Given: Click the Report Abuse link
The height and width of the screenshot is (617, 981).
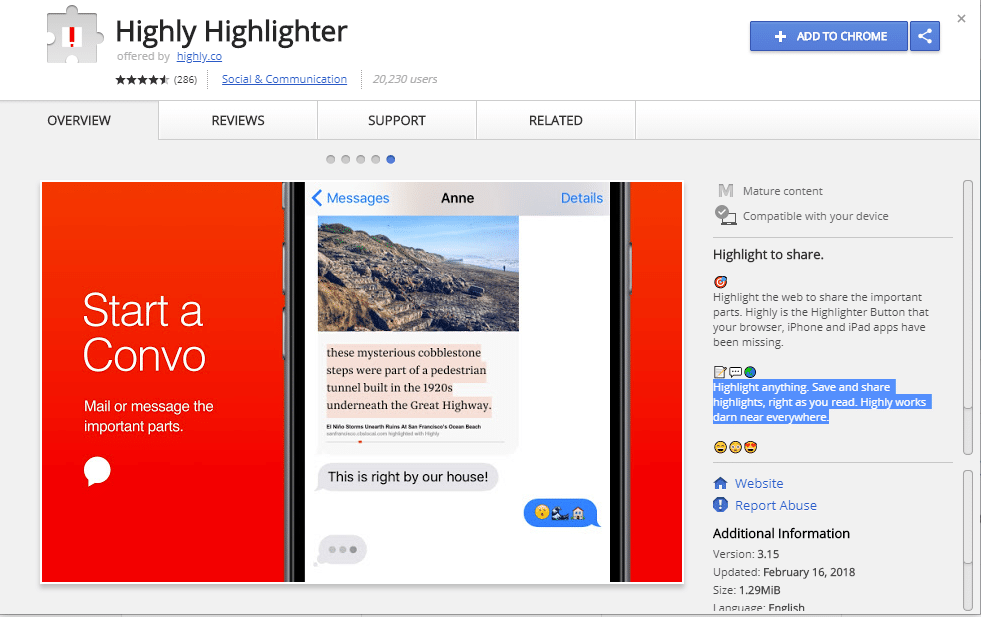Looking at the screenshot, I should click(x=776, y=505).
